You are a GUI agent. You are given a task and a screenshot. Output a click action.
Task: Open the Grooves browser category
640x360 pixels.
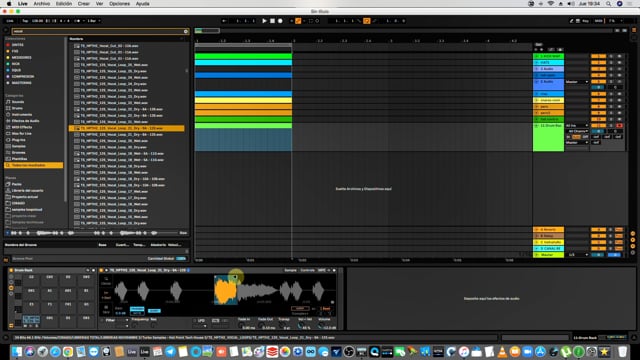pos(19,153)
